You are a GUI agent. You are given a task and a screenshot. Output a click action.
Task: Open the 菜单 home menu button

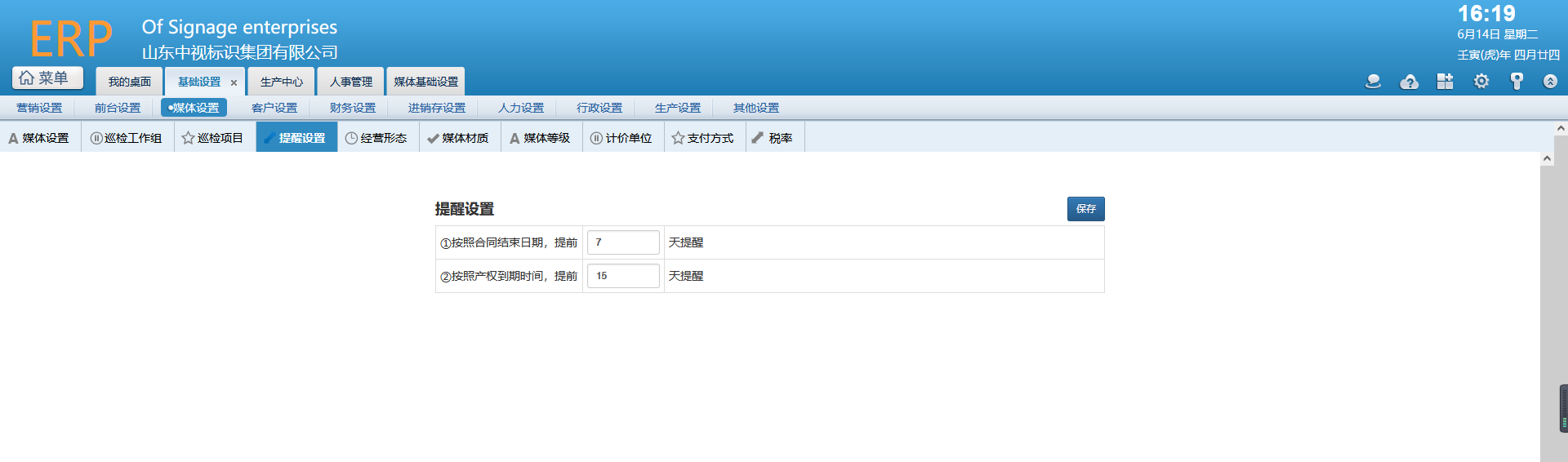47,78
